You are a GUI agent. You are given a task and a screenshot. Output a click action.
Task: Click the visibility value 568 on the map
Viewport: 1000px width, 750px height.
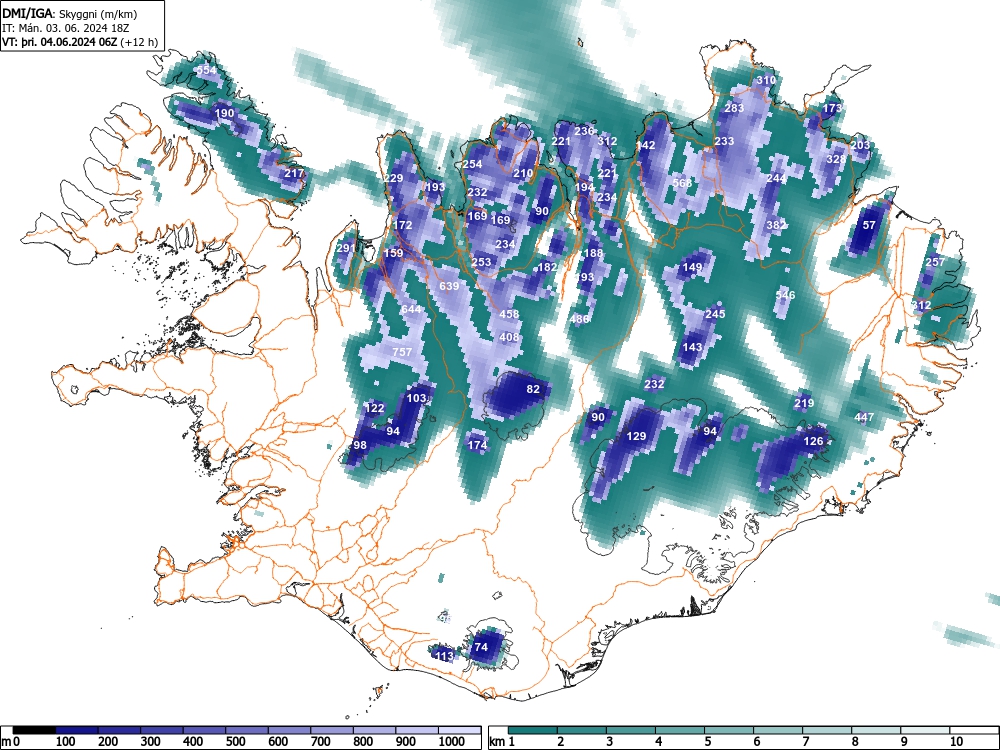[x=682, y=183]
